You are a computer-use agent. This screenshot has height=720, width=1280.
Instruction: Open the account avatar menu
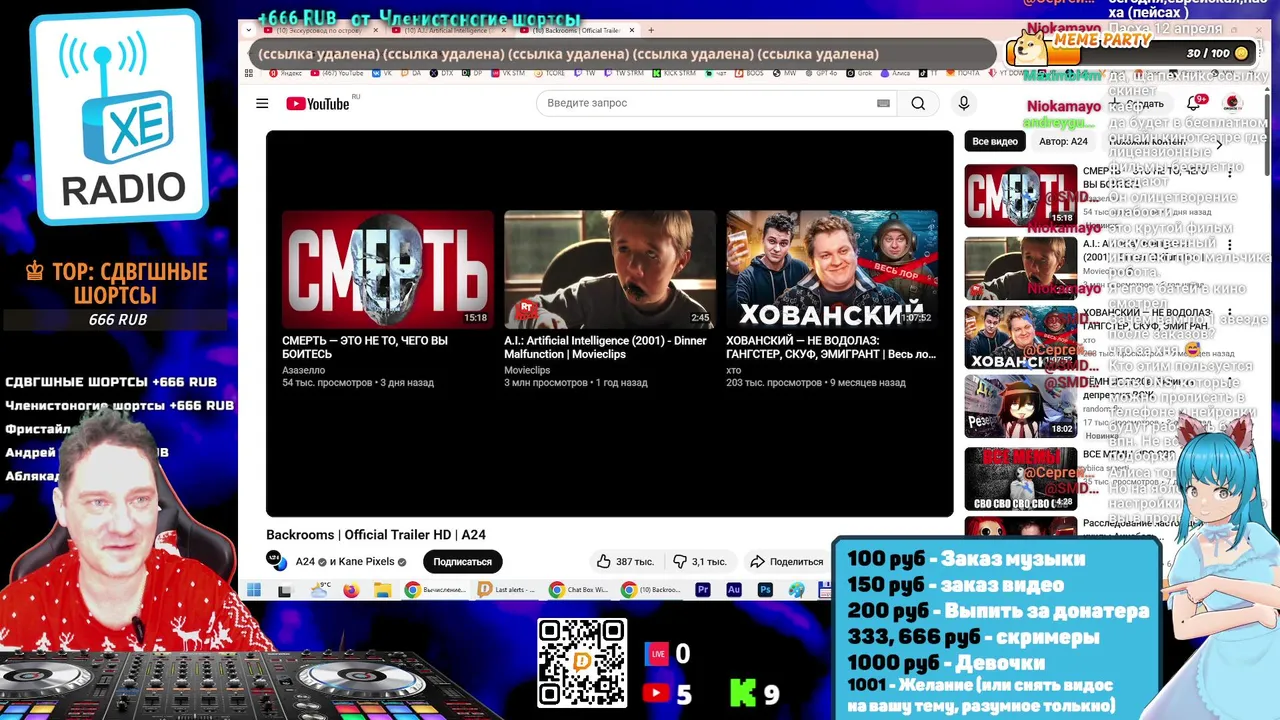pos(1232,103)
